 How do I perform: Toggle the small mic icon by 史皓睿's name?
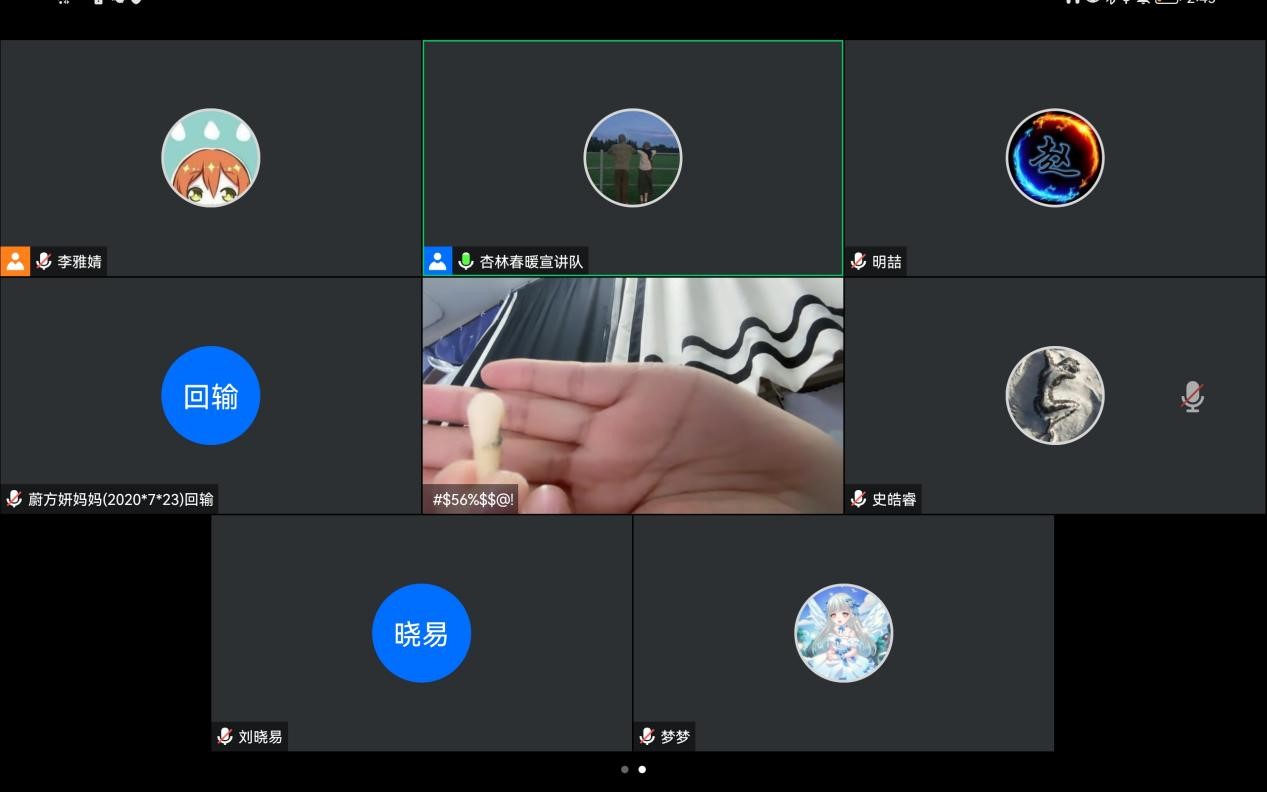859,499
